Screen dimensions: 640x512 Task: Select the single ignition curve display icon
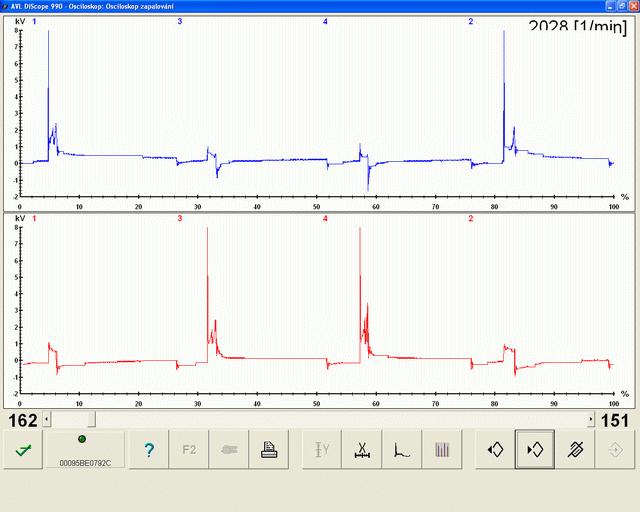[401, 450]
